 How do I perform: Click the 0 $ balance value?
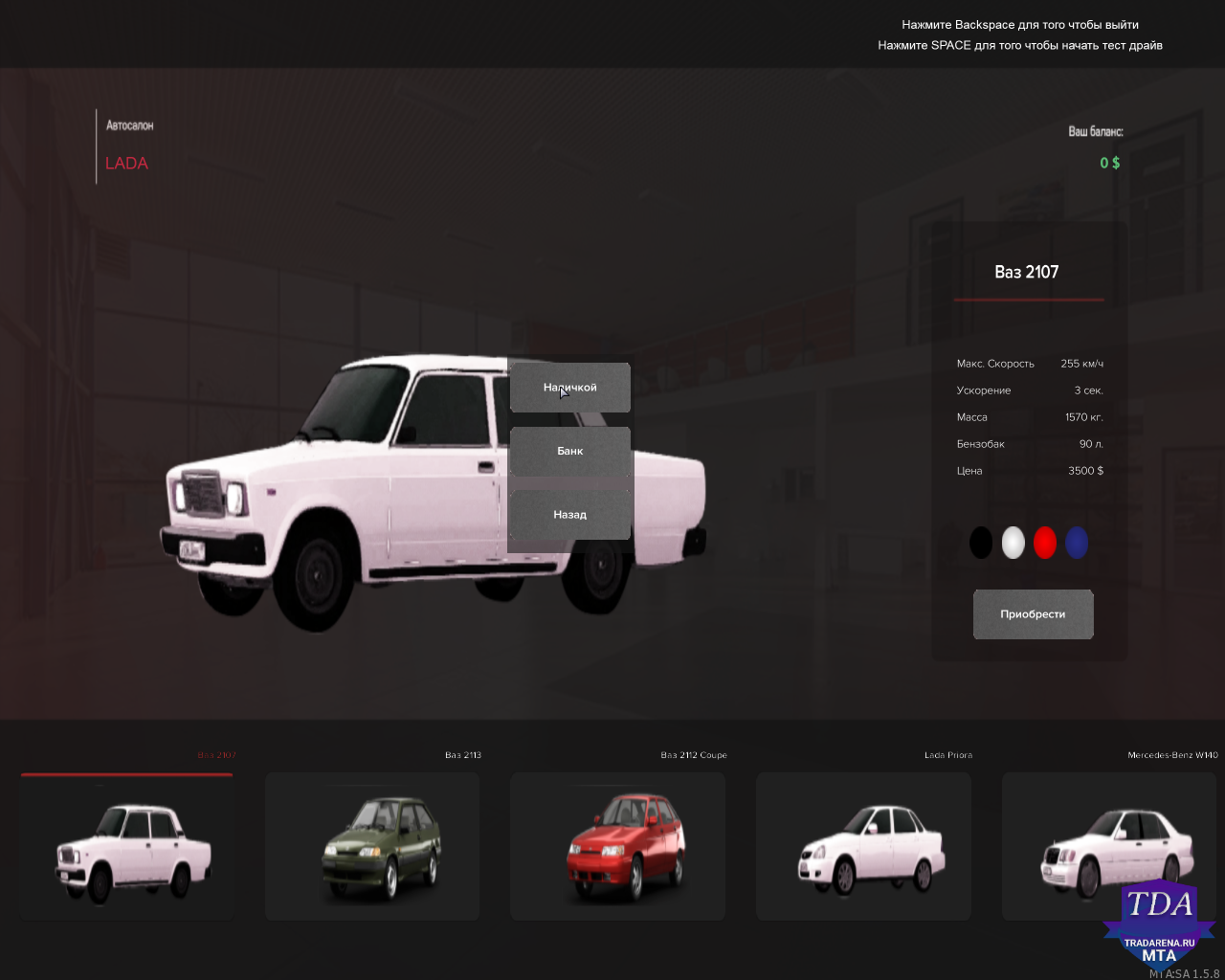coord(1110,163)
